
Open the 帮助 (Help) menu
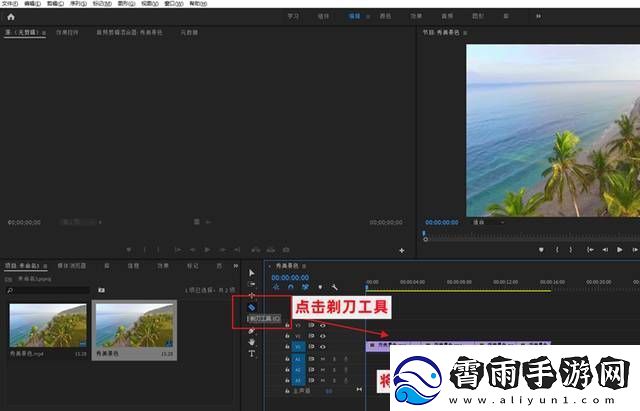point(198,4)
